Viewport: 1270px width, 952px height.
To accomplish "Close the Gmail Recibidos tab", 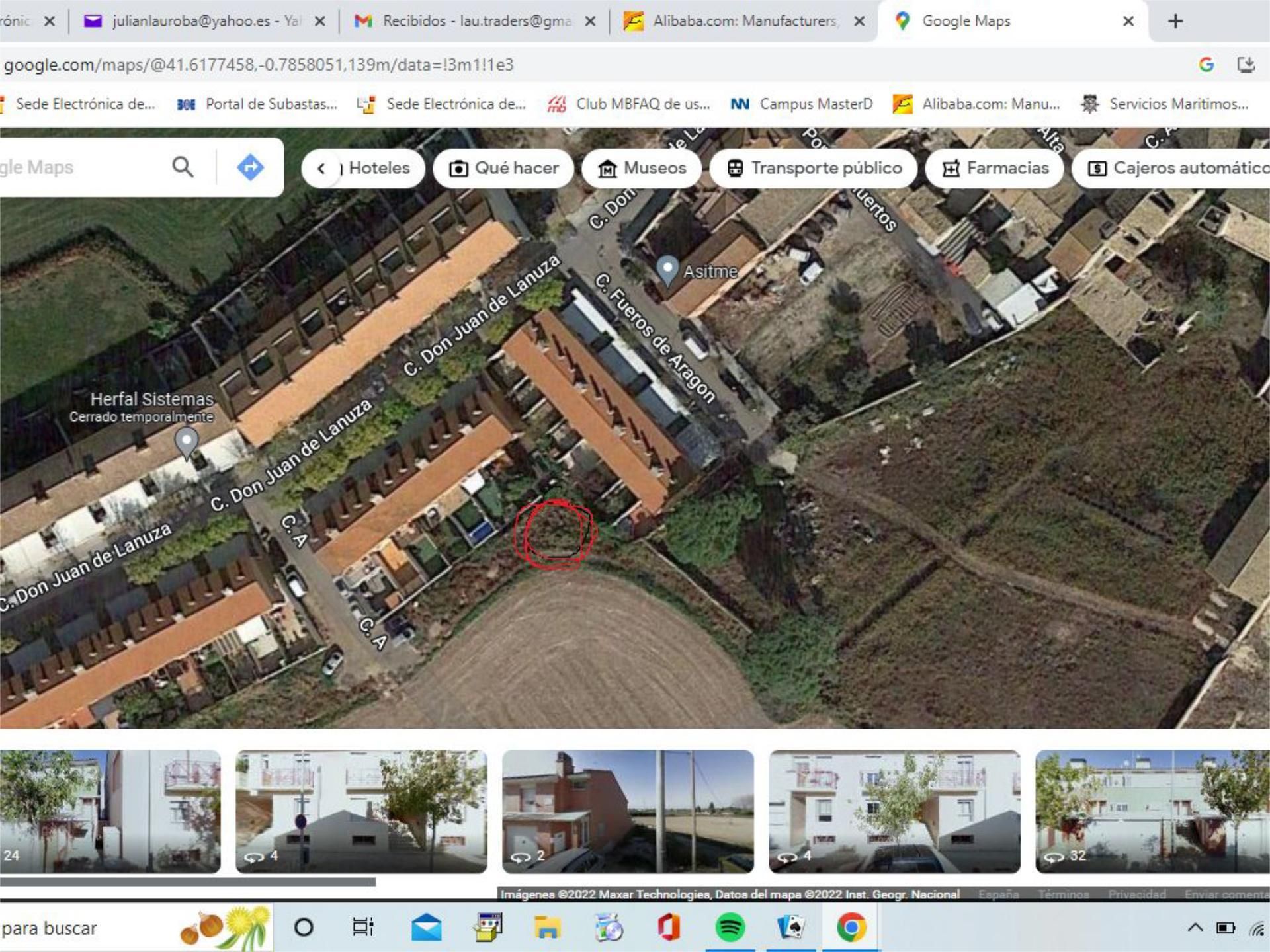I will pos(590,21).
